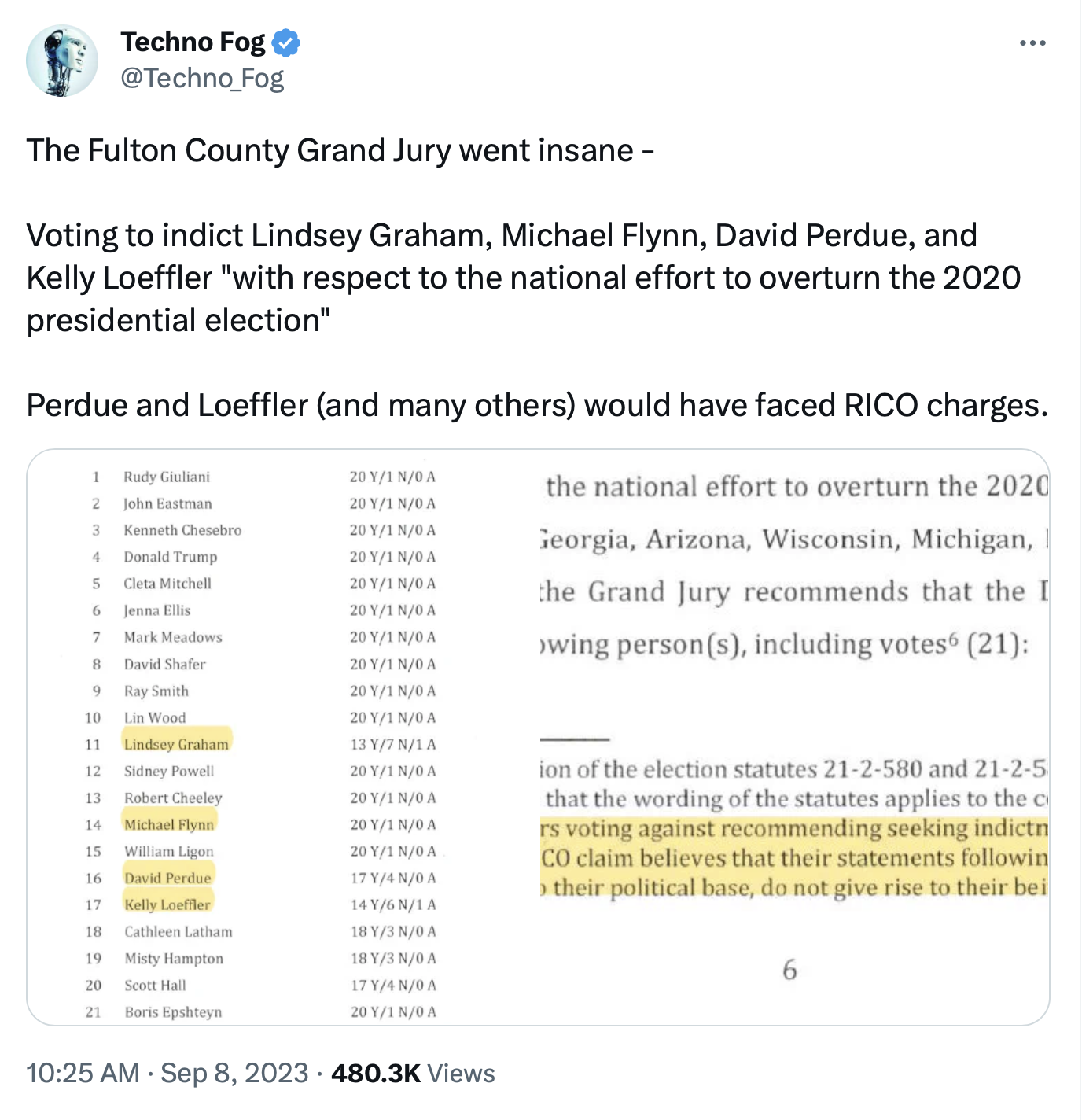The height and width of the screenshot is (1120, 1082).
Task: Open the Techno Fog profile avatar
Action: pos(62,61)
